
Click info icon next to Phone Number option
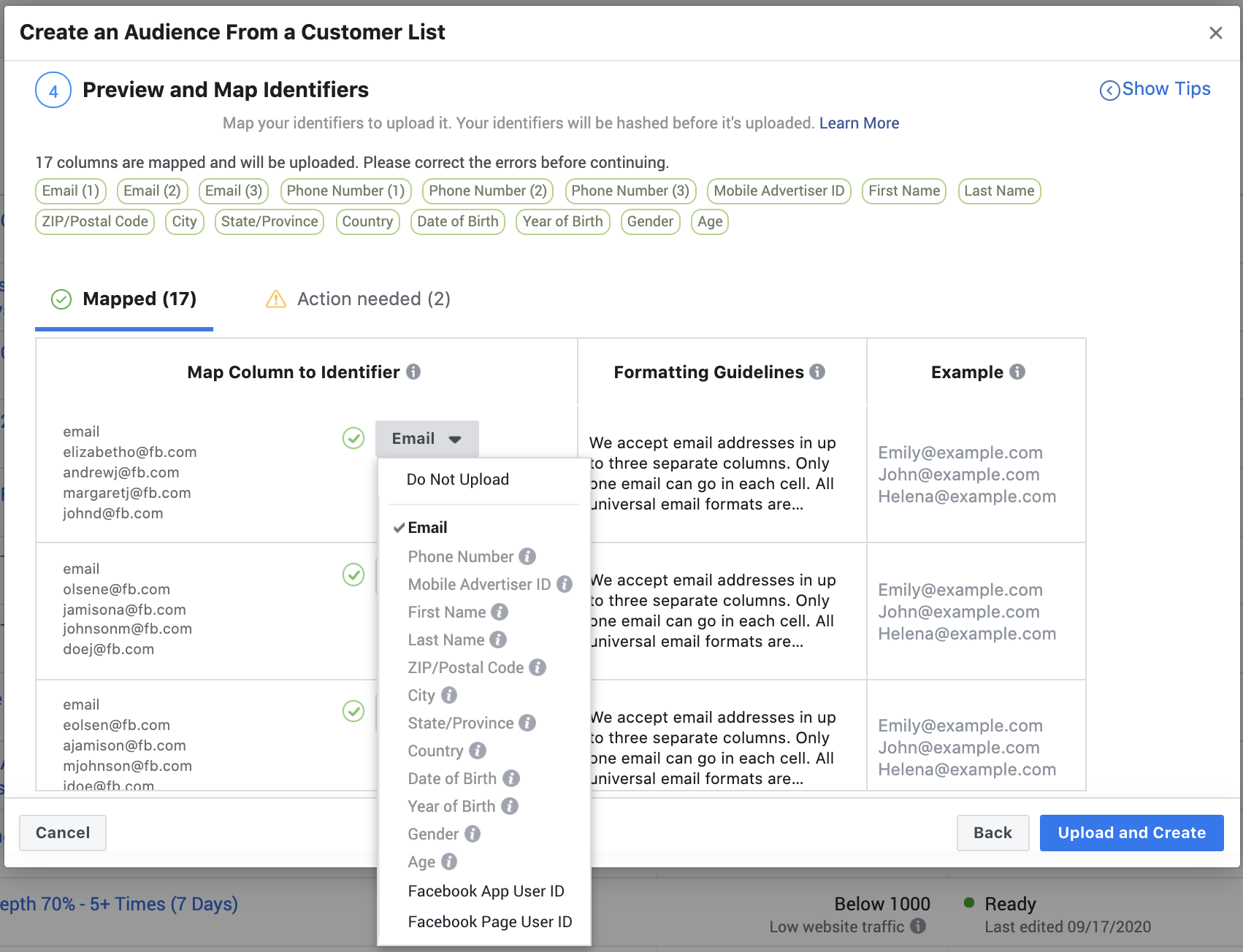527,556
